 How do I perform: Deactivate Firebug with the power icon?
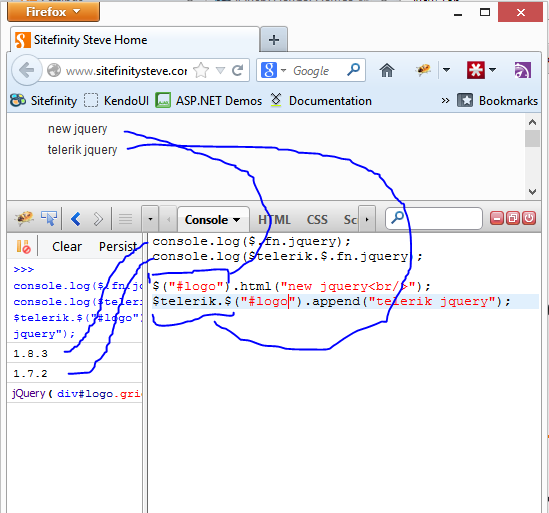[x=529, y=218]
